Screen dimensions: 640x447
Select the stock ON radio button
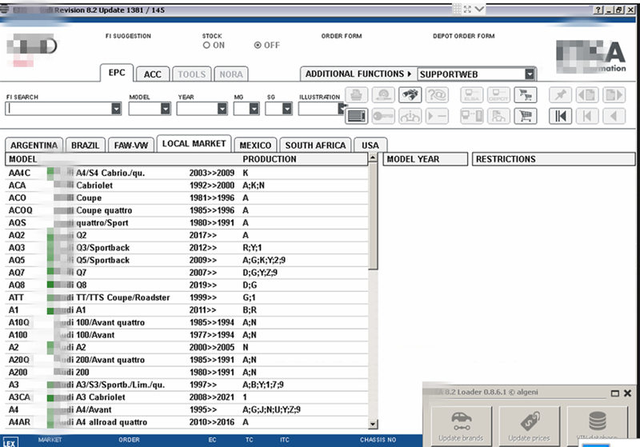(207, 45)
